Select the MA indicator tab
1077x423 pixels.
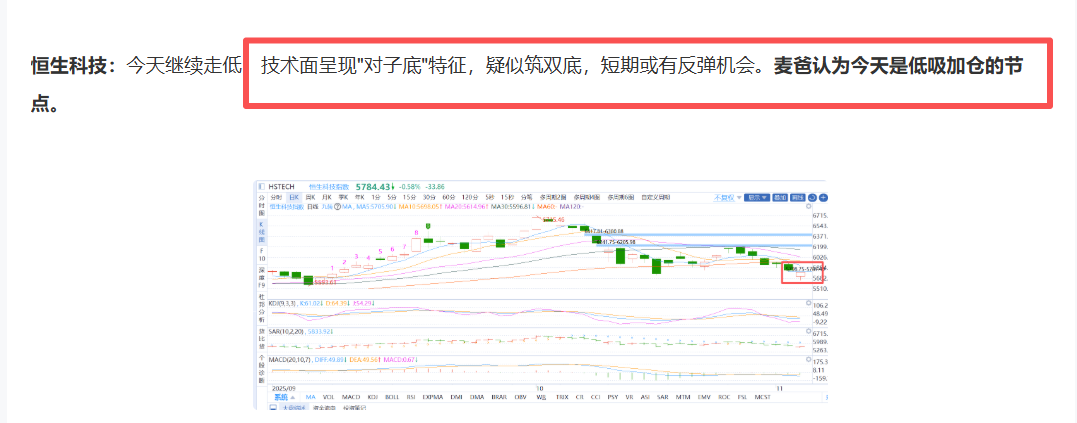310,398
